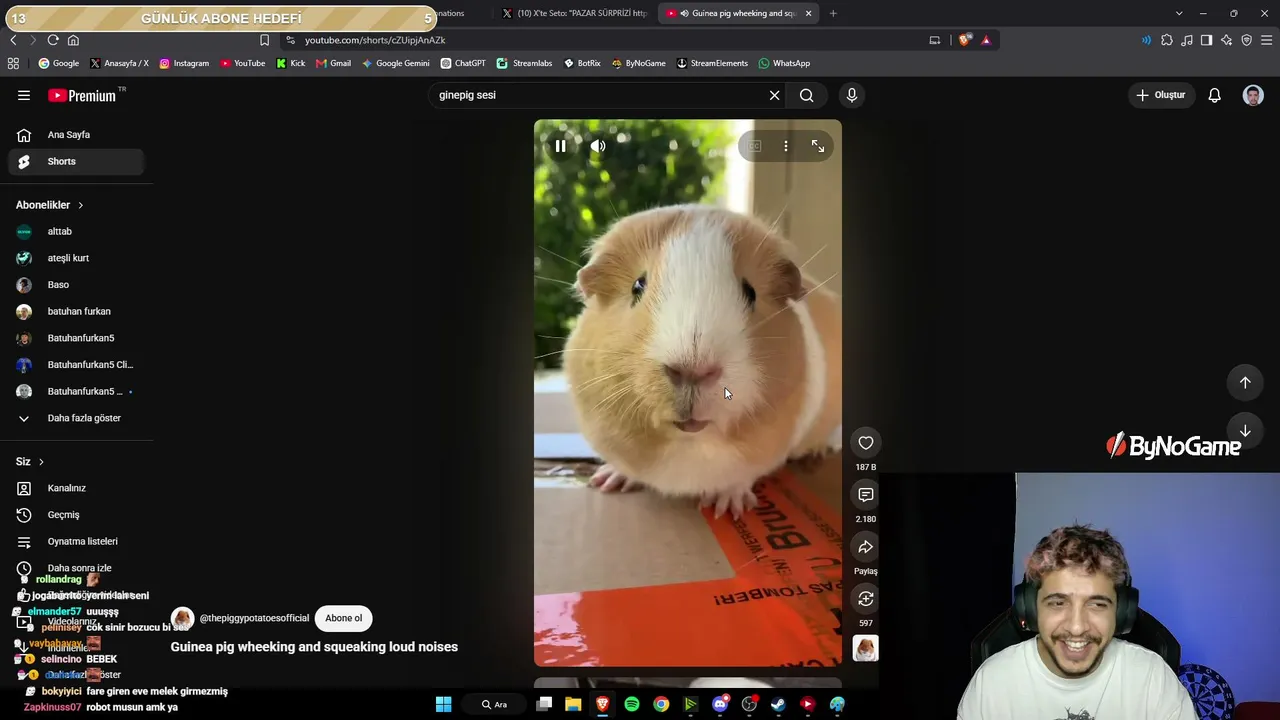Screen dimensions: 1280x720
Task: Open the alttab subscription channel
Action: coord(76,231)
